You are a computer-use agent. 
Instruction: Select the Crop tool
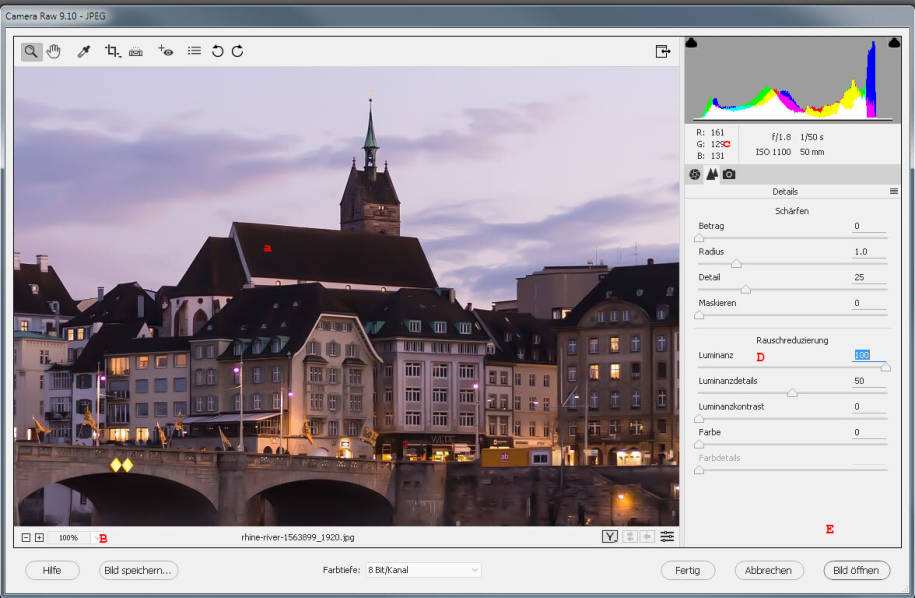point(112,51)
